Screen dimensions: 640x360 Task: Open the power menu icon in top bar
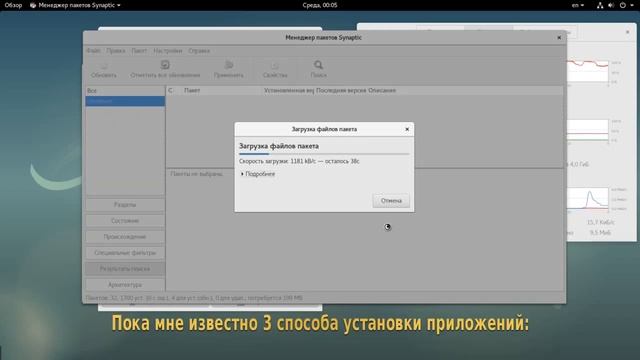click(x=623, y=5)
